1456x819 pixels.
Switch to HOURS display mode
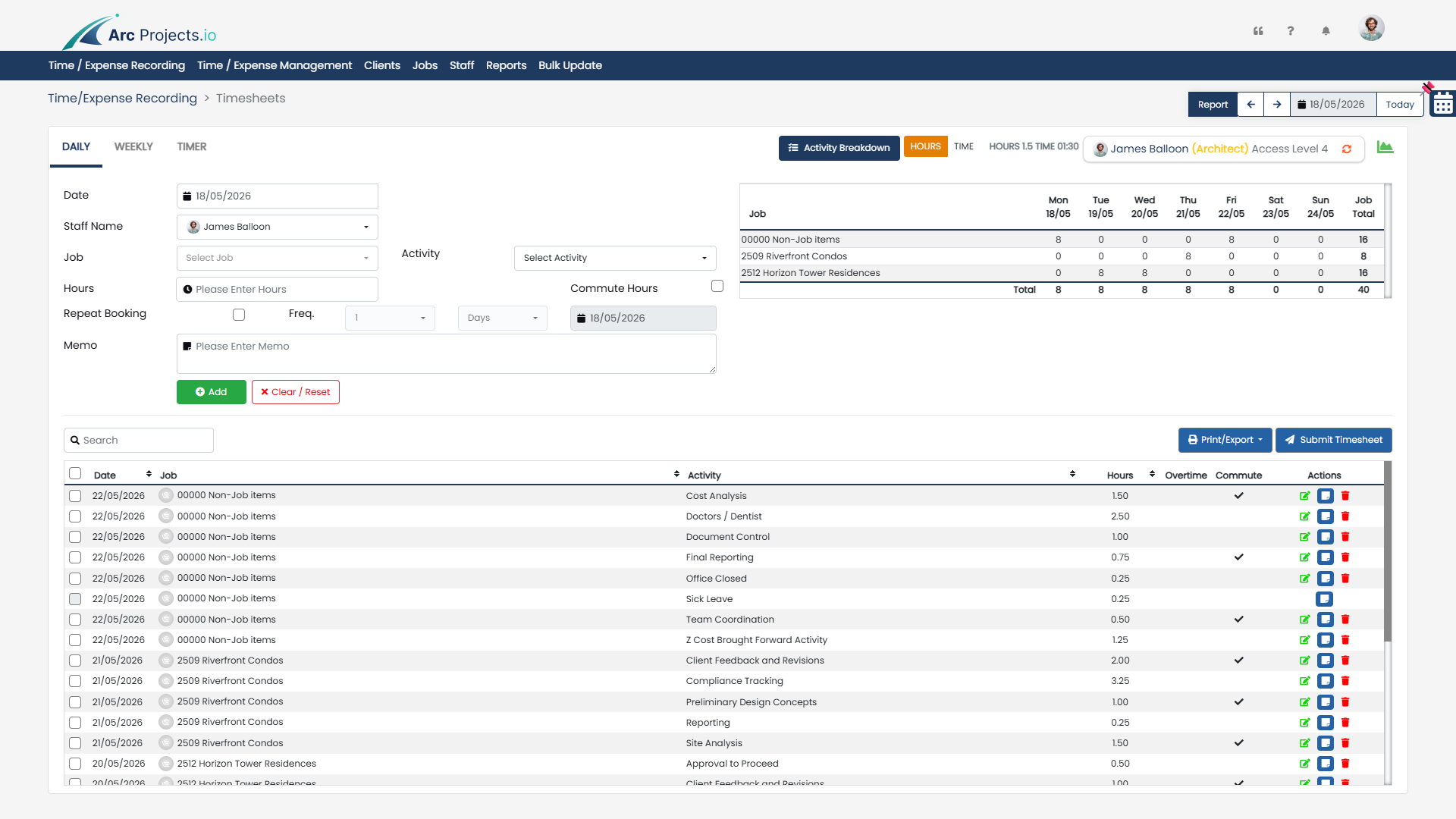[925, 146]
